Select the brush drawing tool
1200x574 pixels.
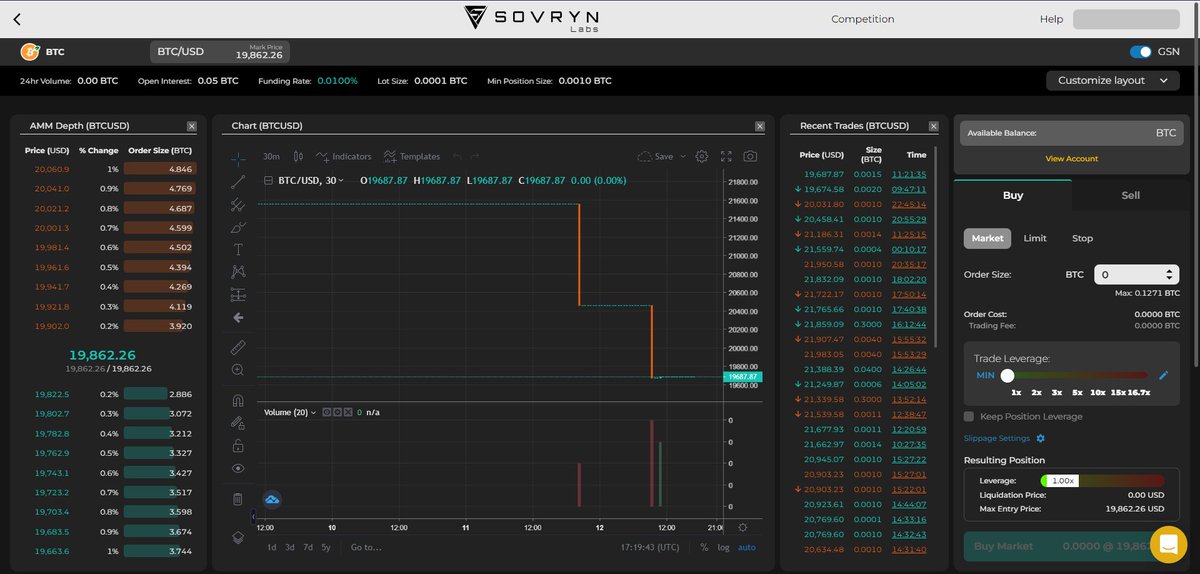pos(238,227)
